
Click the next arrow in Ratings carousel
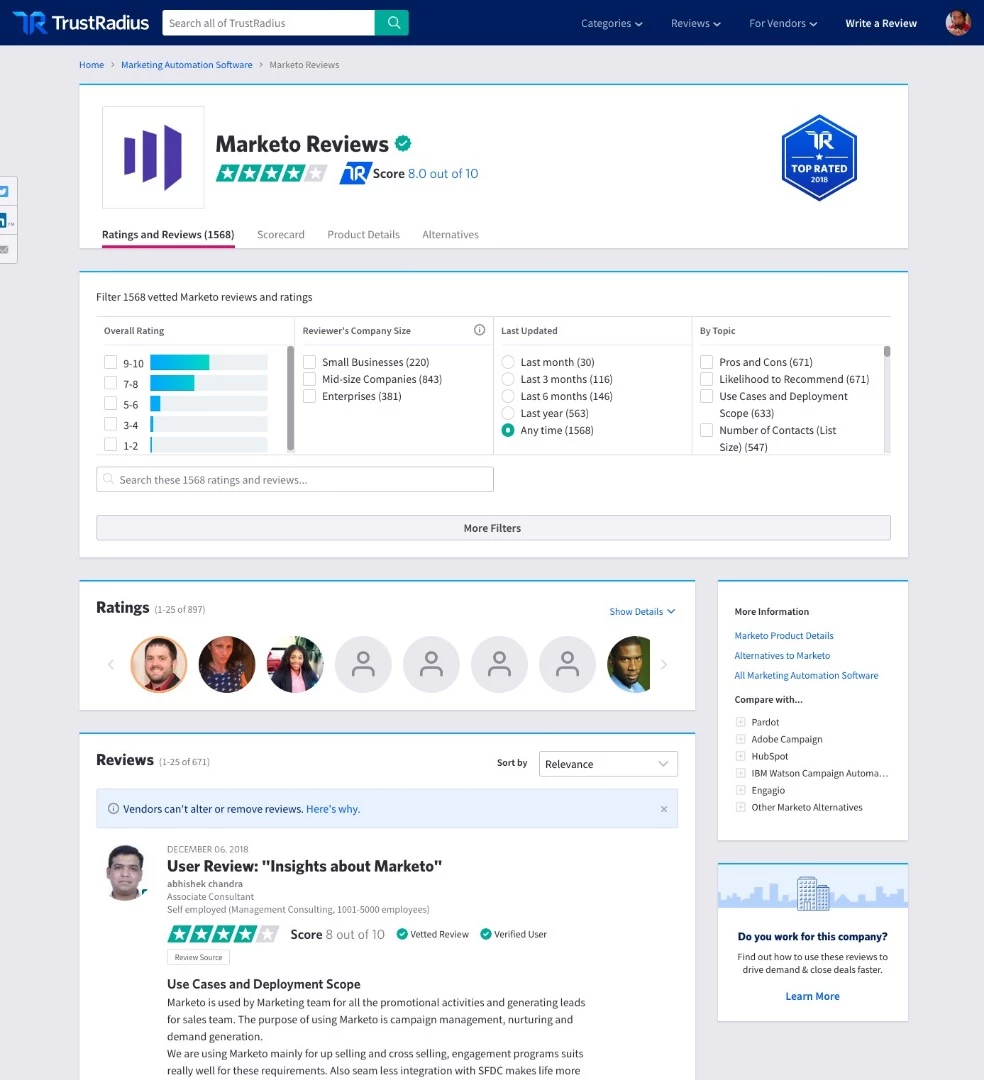664,664
